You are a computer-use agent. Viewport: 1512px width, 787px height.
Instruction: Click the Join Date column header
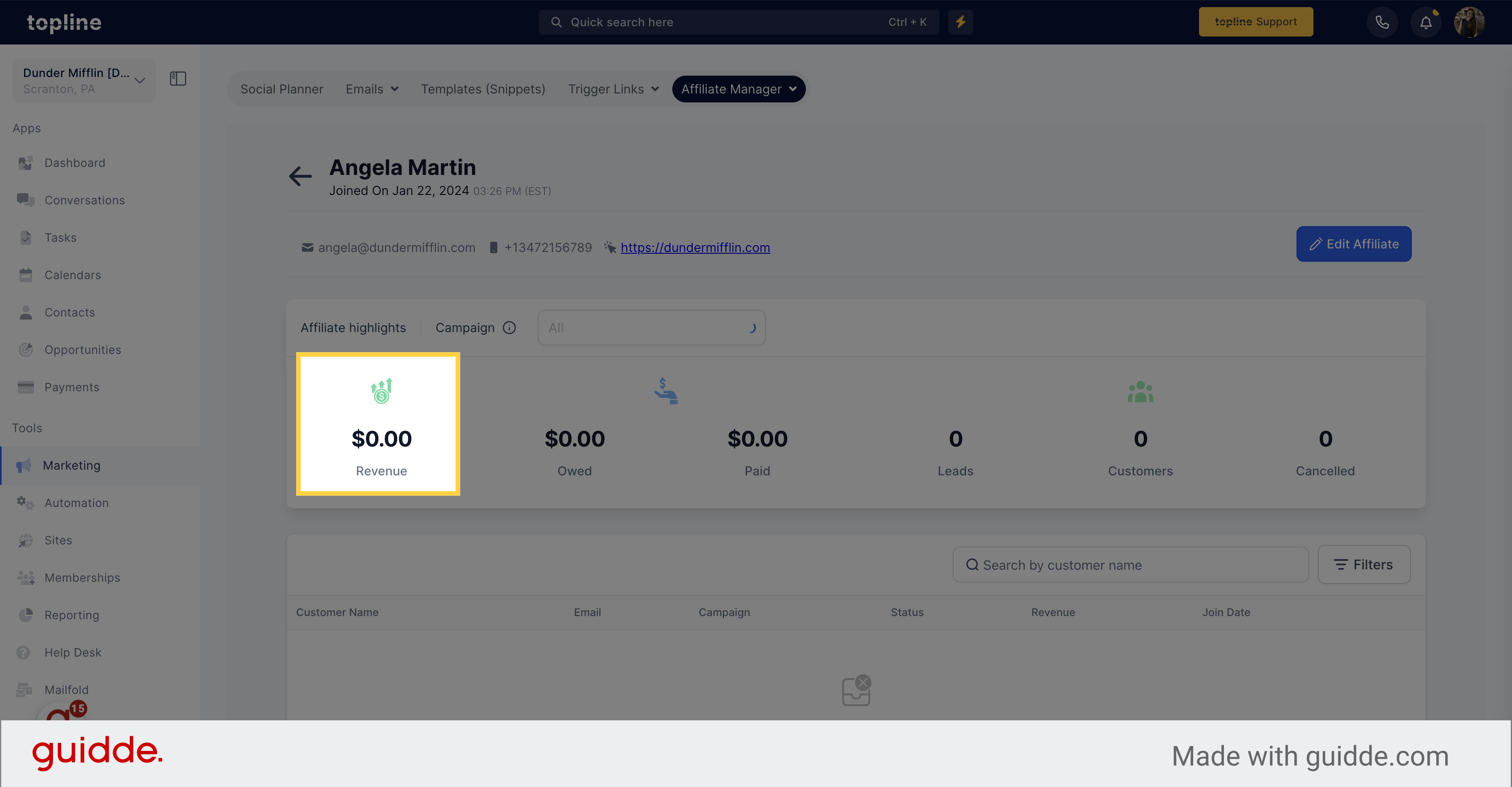1226,612
